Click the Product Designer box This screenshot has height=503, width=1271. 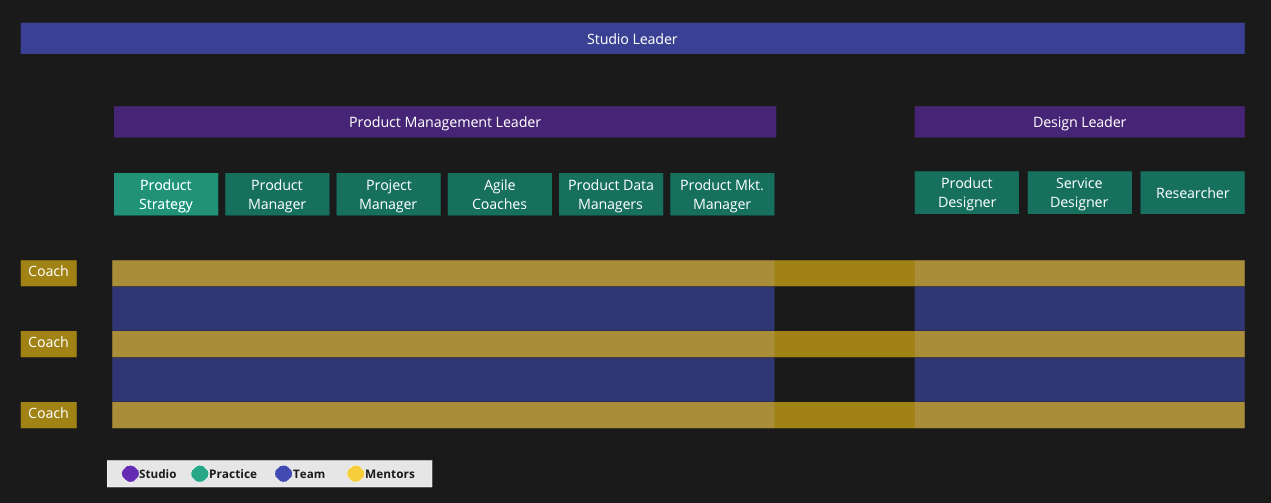pyautogui.click(x=967, y=193)
